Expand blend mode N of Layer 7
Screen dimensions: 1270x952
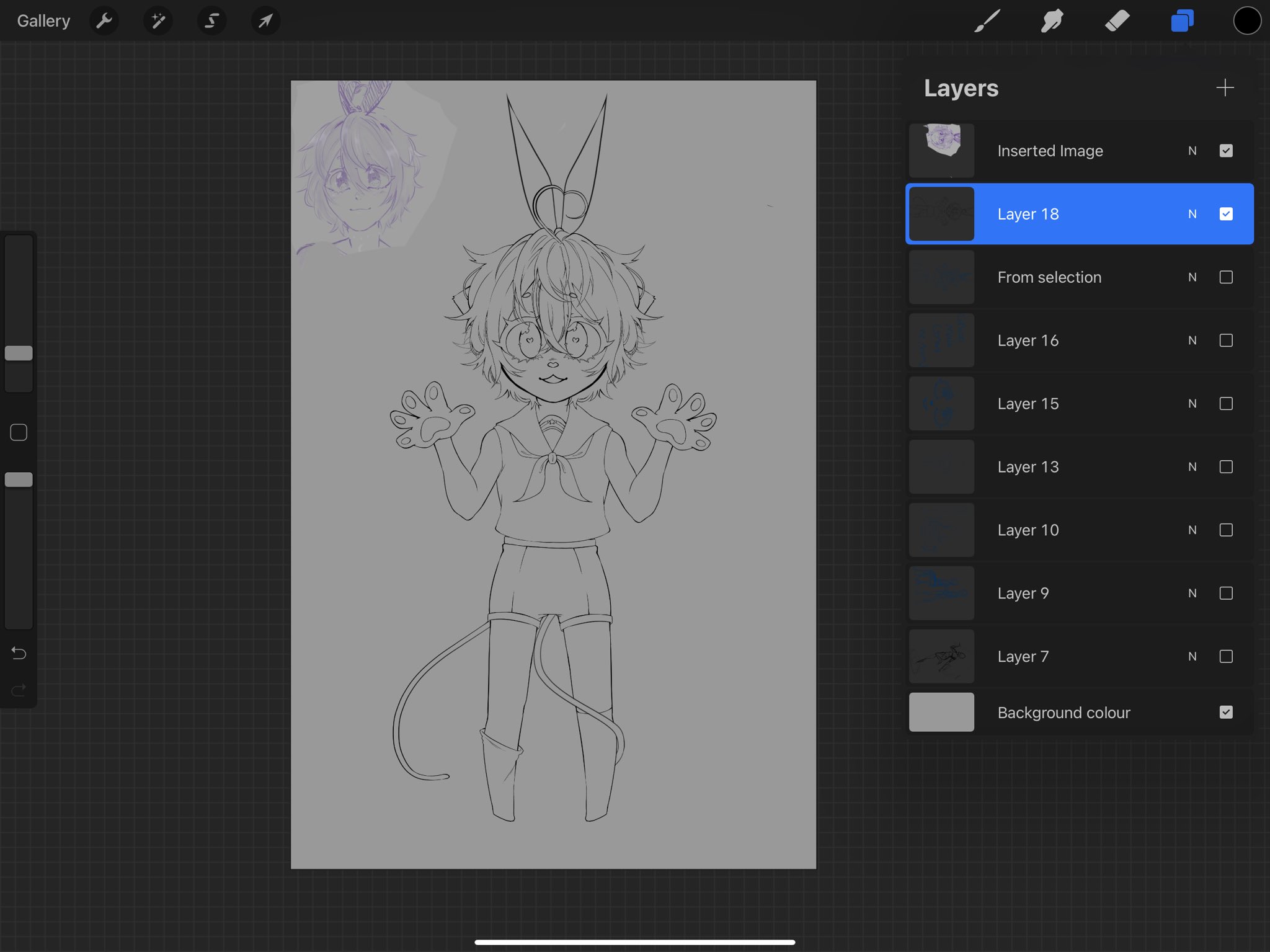pos(1192,656)
